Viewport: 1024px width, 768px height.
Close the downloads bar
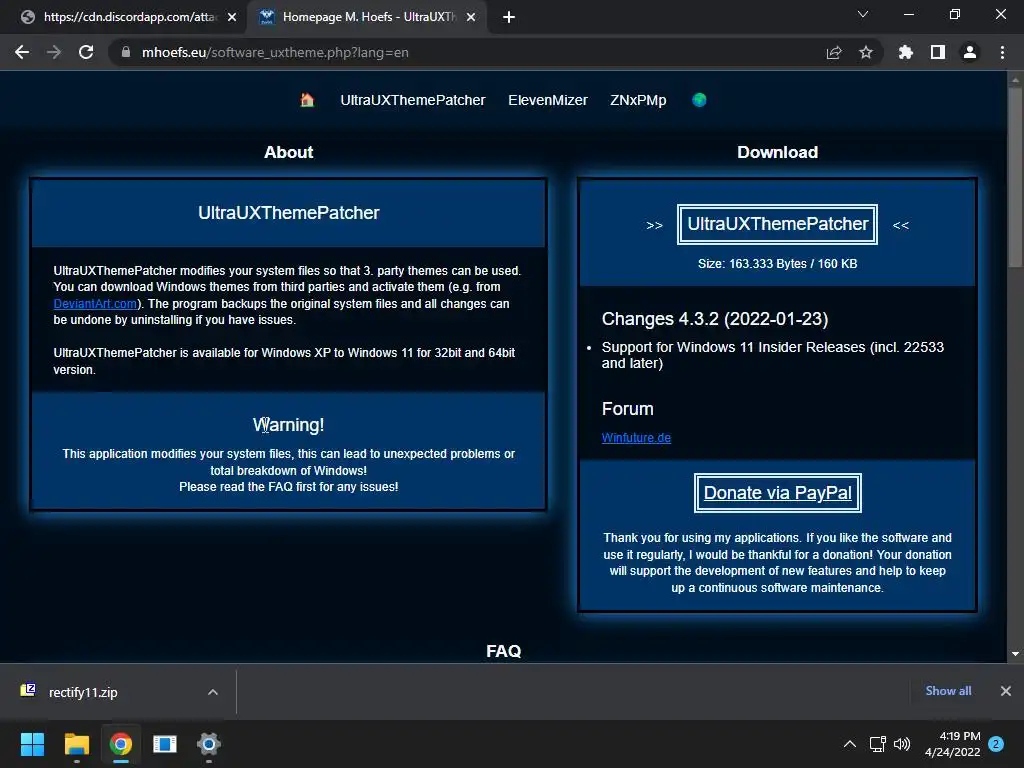1006,691
